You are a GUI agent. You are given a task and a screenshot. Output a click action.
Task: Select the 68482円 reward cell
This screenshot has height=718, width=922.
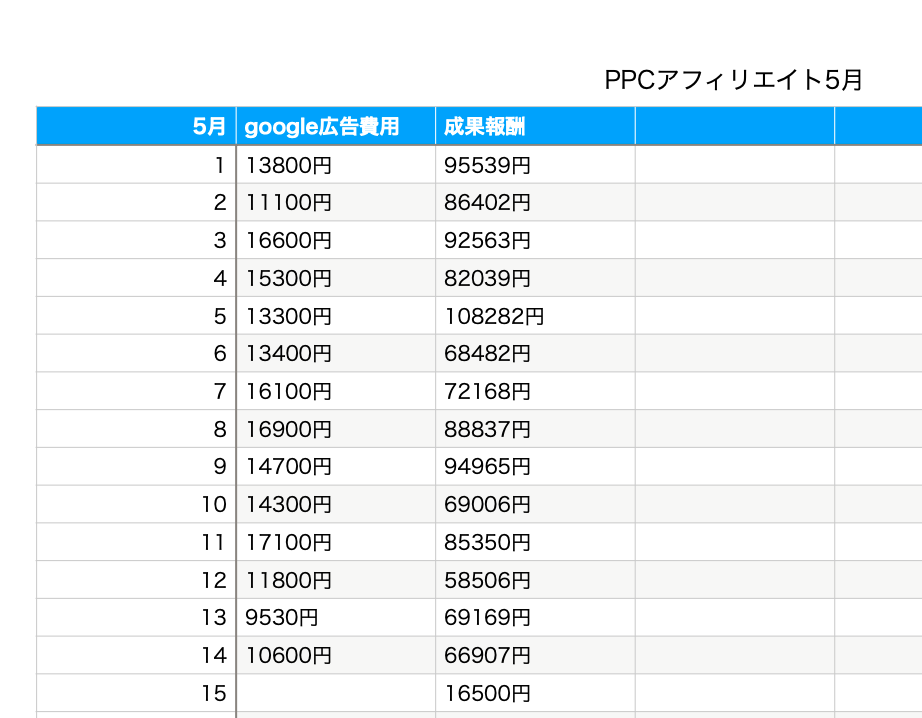click(x=535, y=354)
